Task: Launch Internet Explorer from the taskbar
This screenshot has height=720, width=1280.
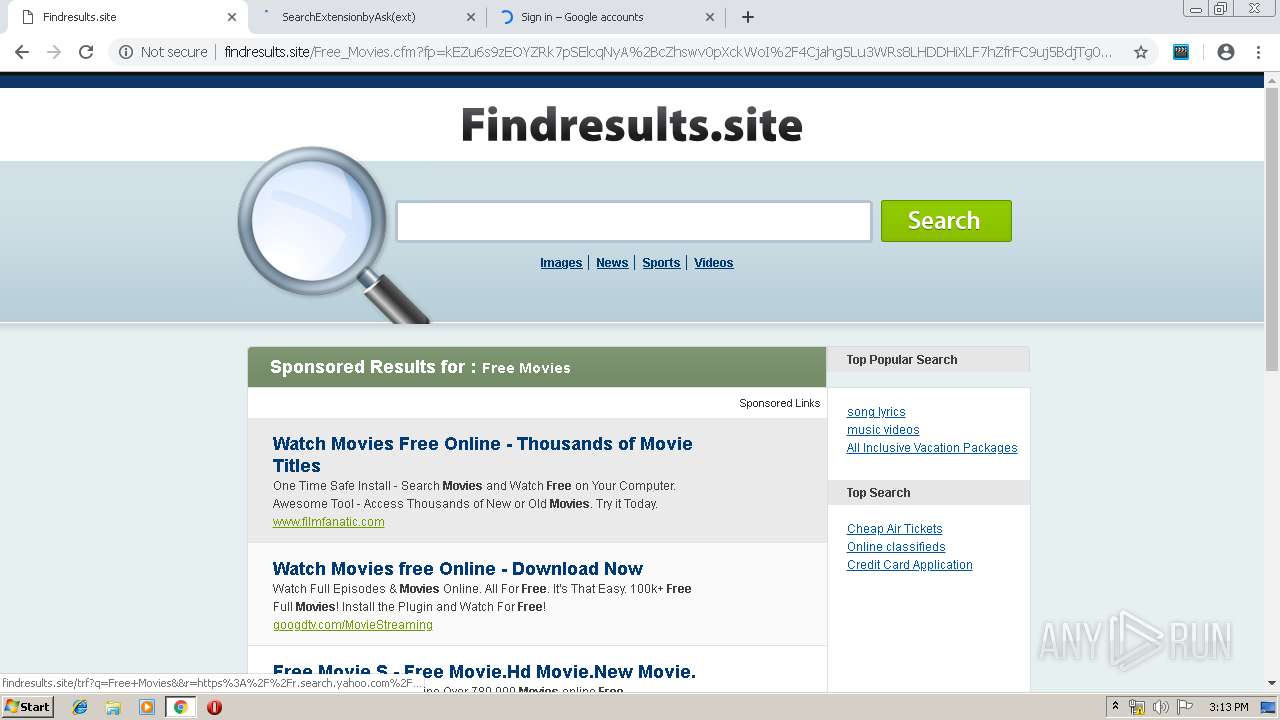Action: point(80,707)
